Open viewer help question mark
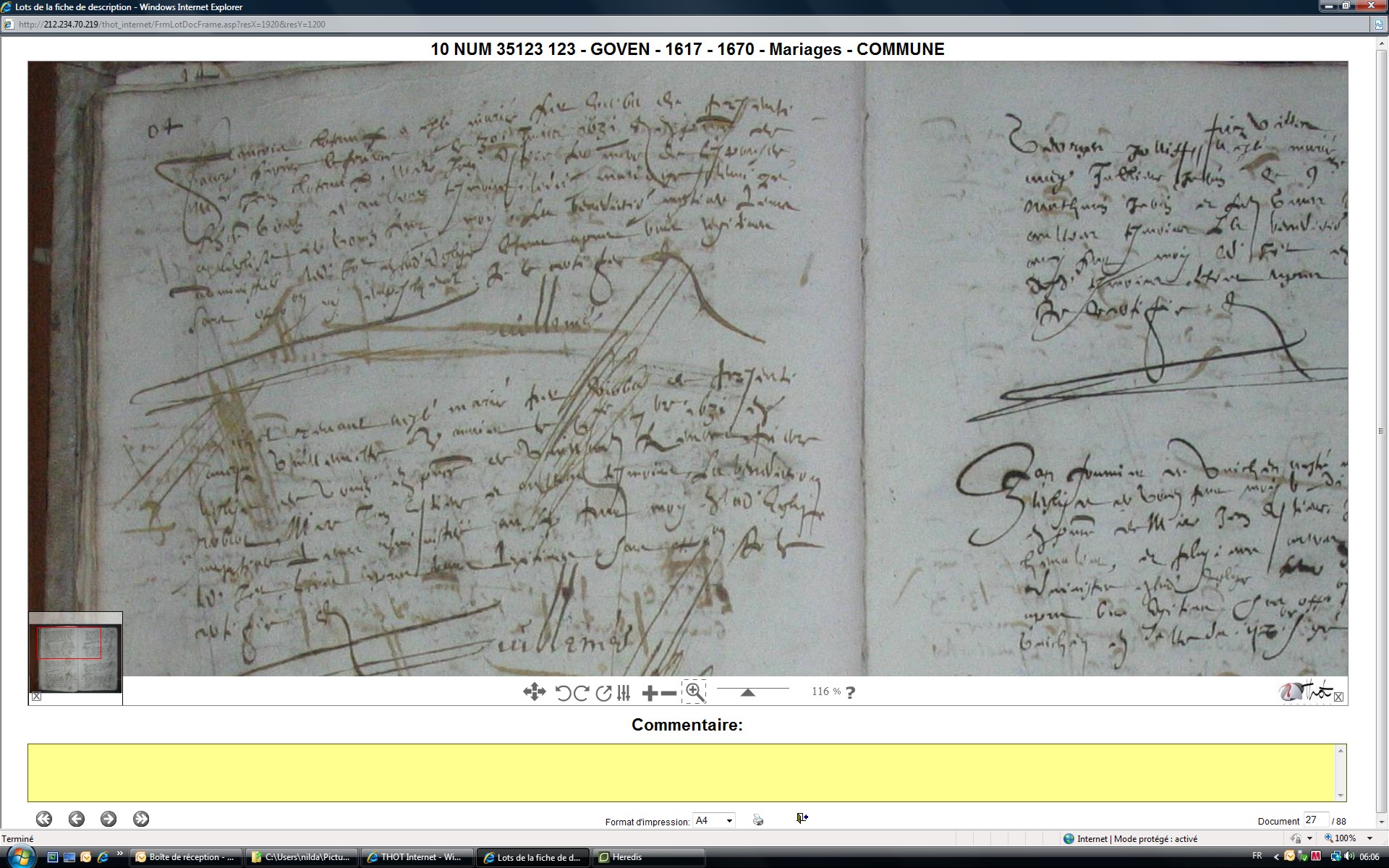1389x868 pixels. point(851,692)
